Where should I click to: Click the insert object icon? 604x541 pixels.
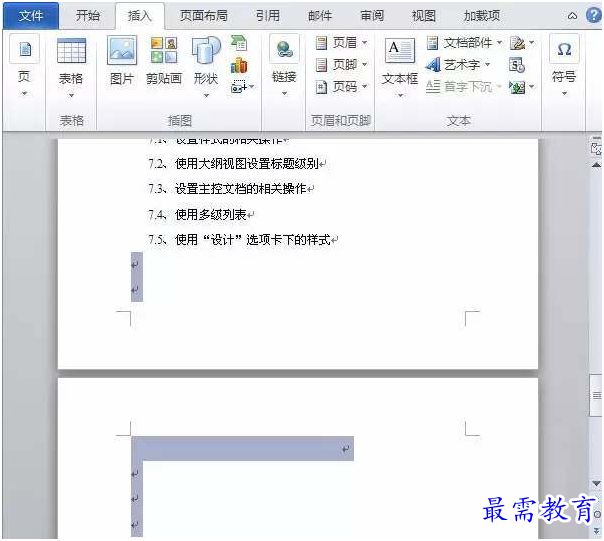pos(517,87)
